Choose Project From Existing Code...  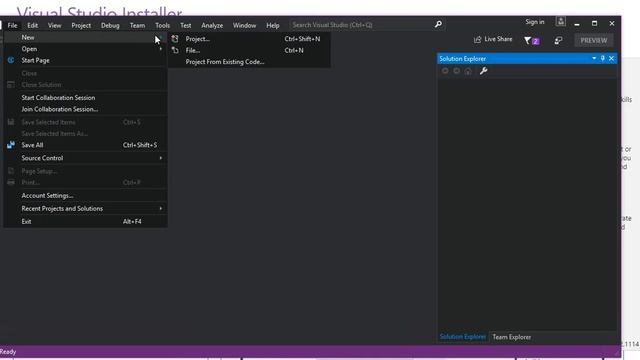point(249,62)
